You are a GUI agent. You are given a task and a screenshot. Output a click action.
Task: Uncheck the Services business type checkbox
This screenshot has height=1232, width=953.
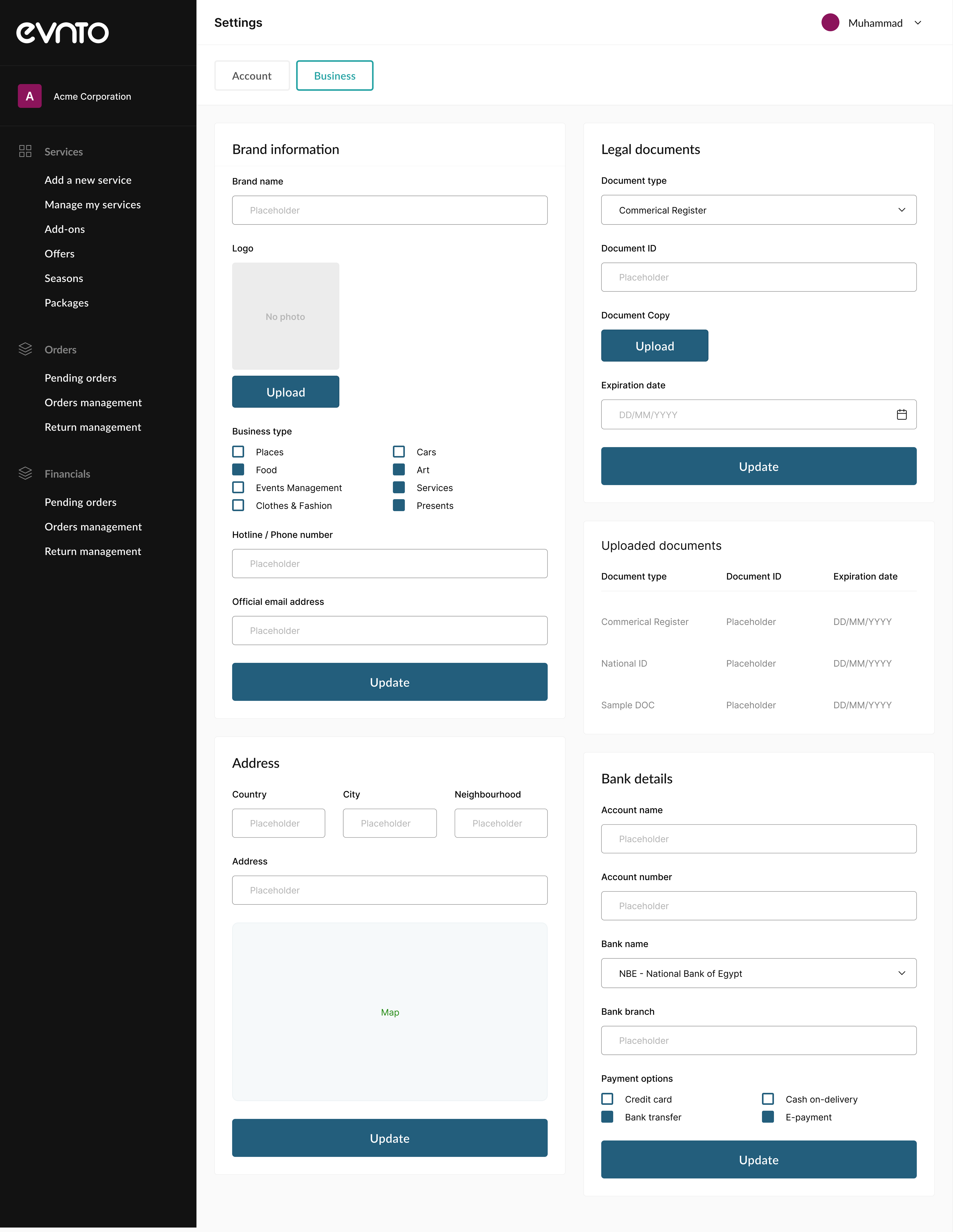click(399, 487)
